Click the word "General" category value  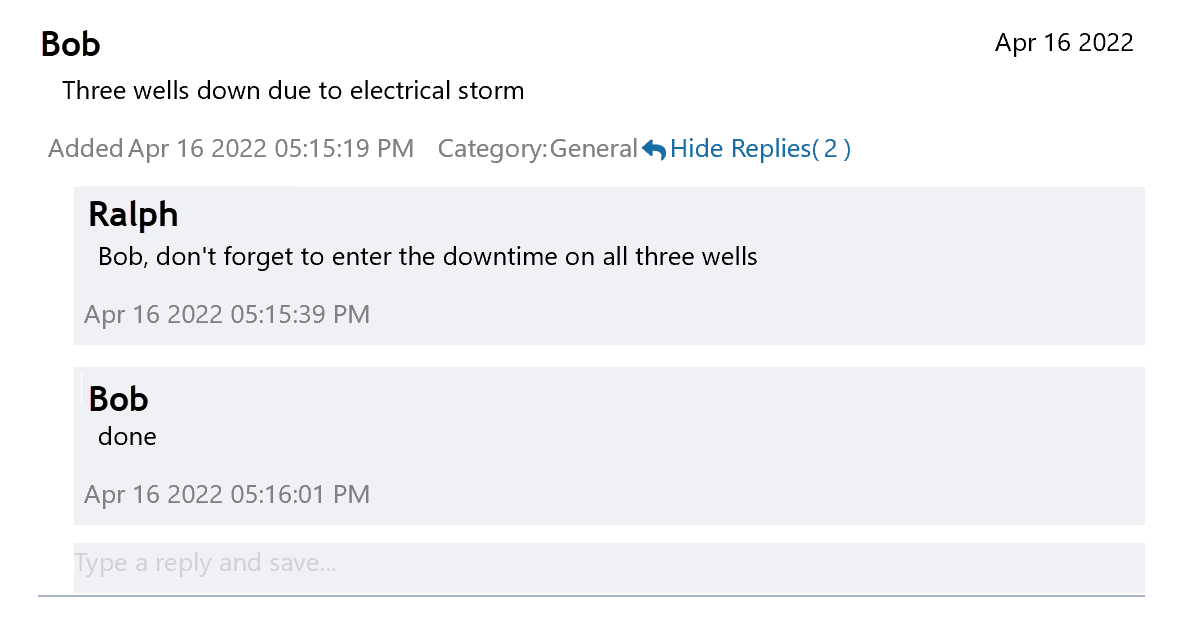coord(593,149)
